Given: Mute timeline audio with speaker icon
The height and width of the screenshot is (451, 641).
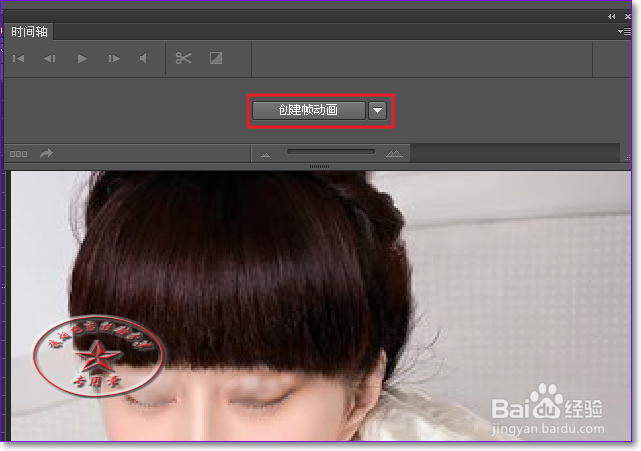Looking at the screenshot, I should click(x=143, y=58).
